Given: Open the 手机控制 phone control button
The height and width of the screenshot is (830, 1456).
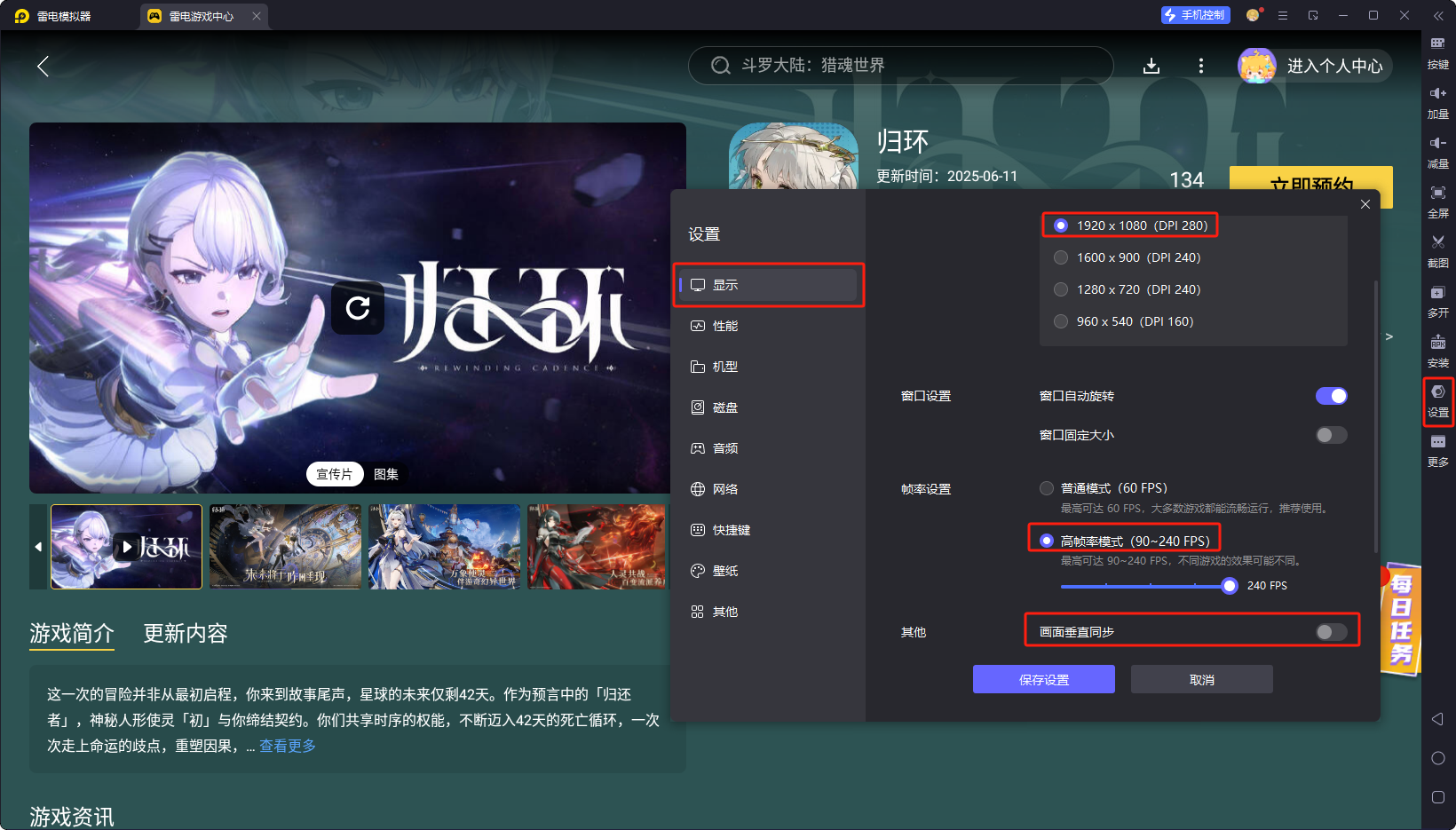Looking at the screenshot, I should pyautogui.click(x=1195, y=15).
